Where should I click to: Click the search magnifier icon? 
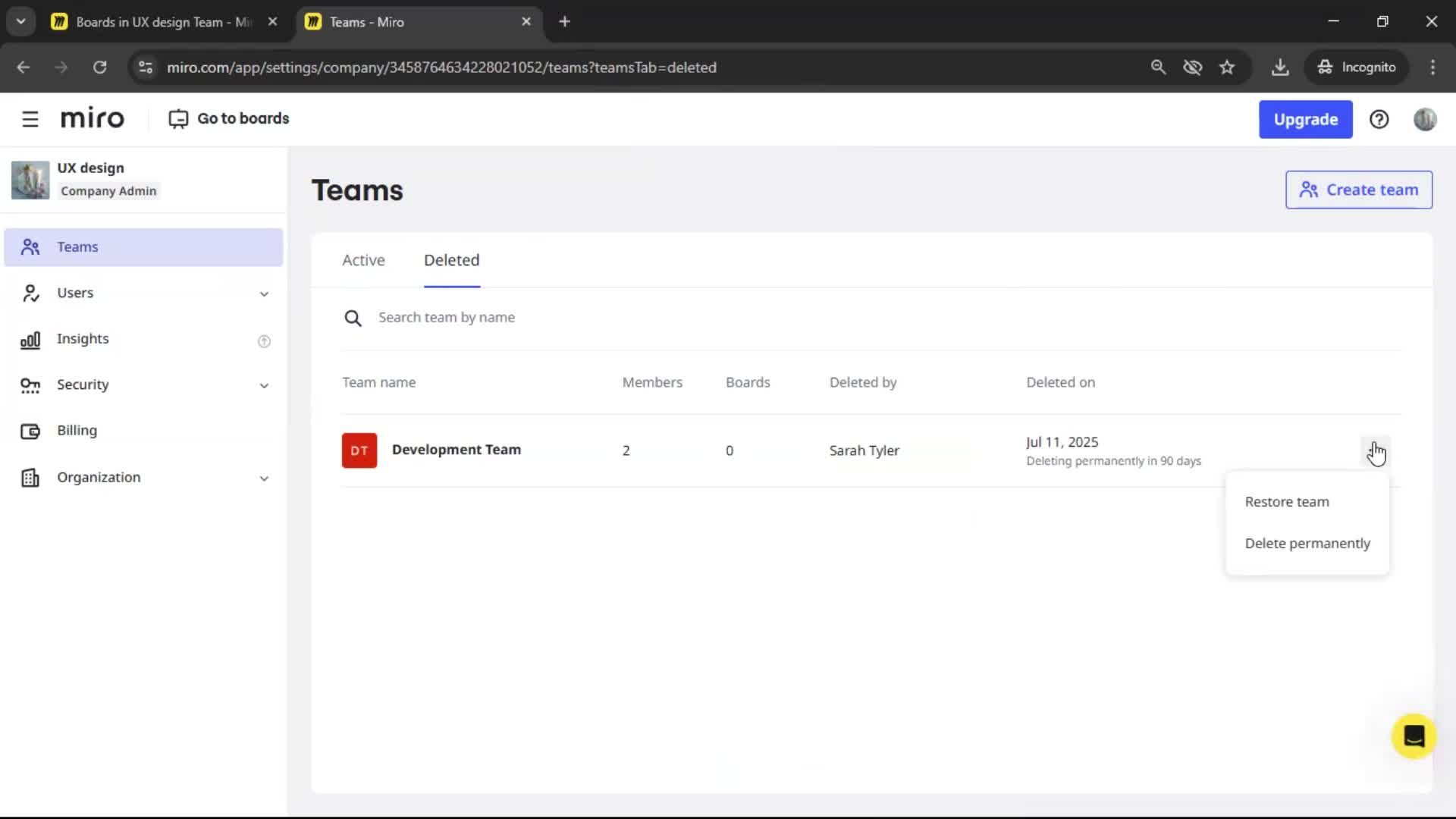pos(353,318)
